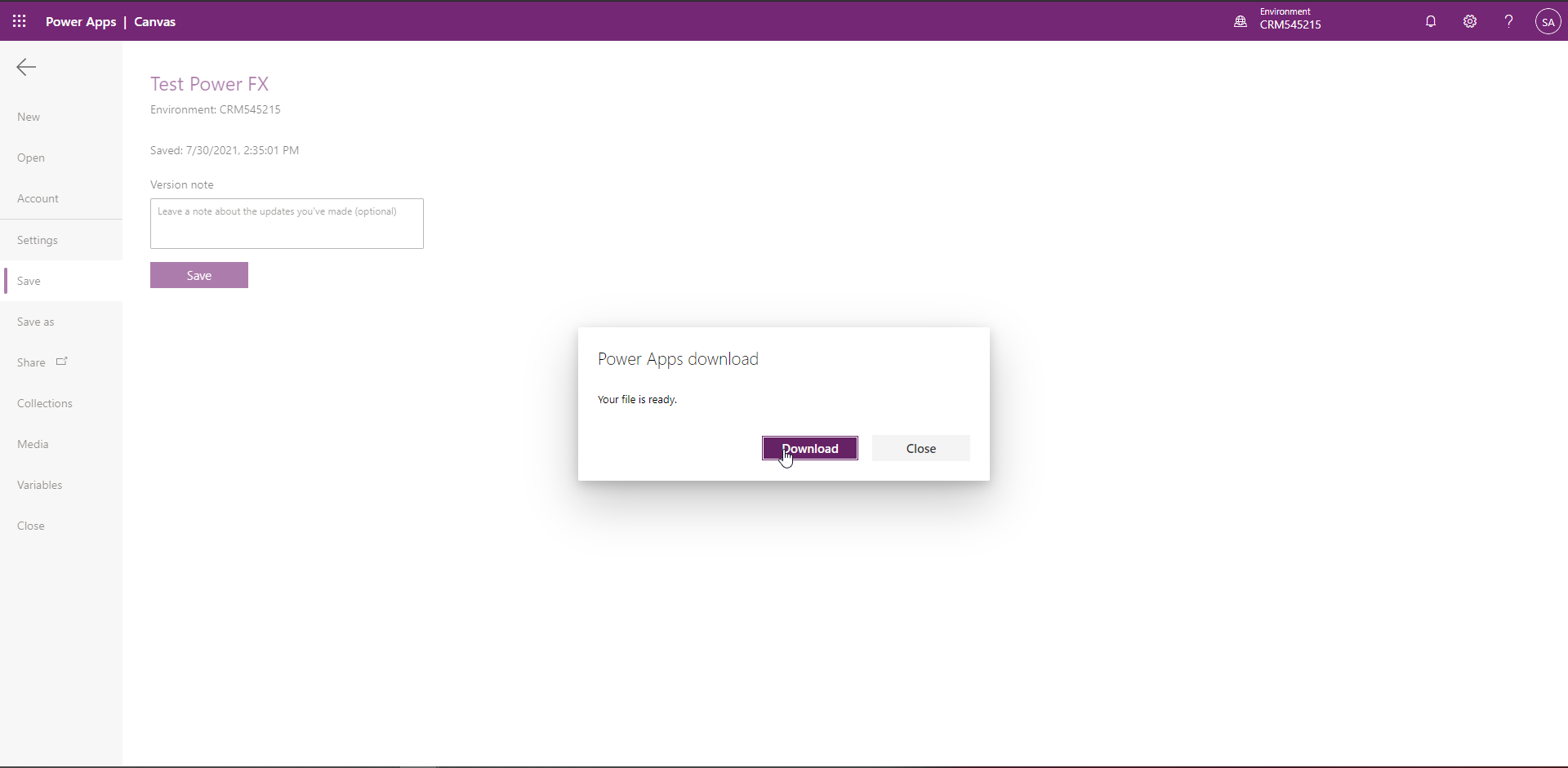
Task: Open the help question mark
Action: [x=1508, y=21]
